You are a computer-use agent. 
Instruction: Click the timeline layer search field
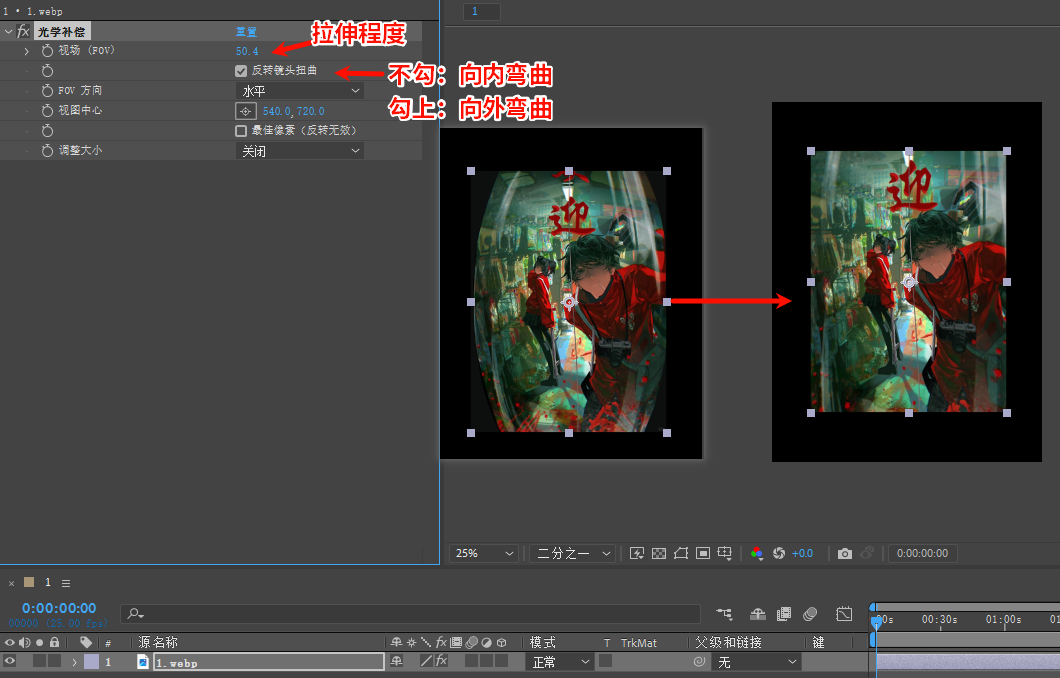coord(410,613)
